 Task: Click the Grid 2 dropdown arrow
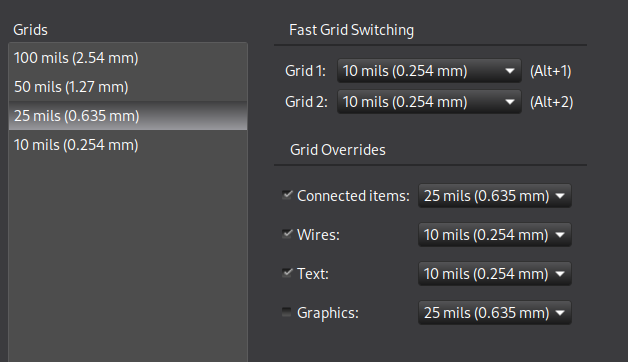coord(509,102)
